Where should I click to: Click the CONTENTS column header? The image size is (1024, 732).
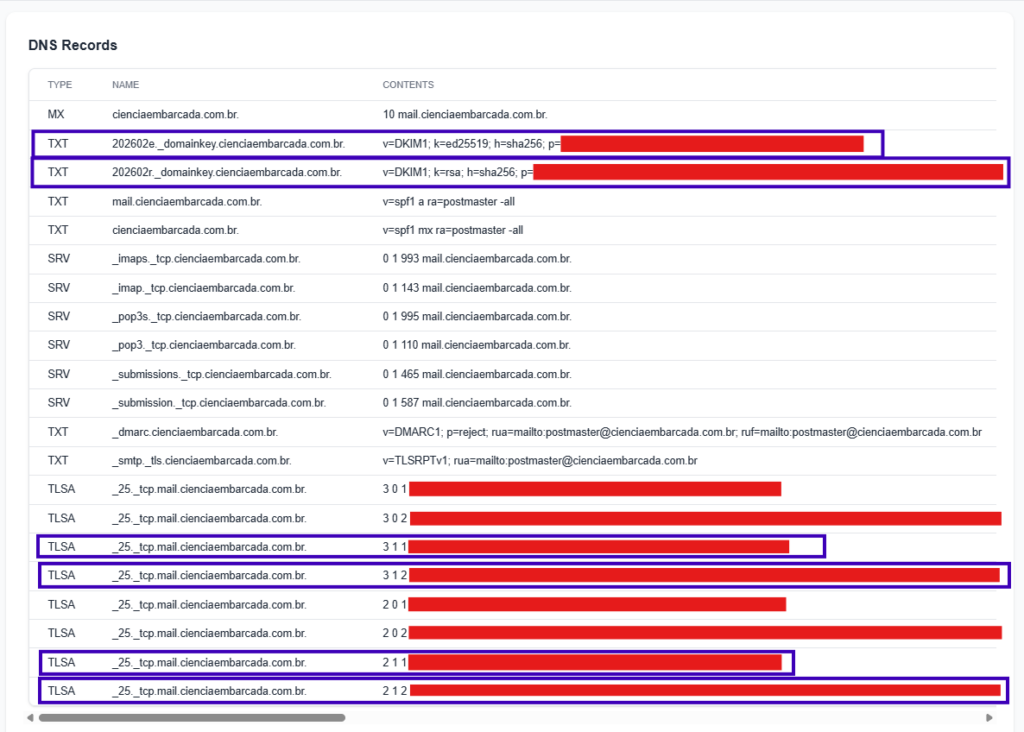(408, 85)
